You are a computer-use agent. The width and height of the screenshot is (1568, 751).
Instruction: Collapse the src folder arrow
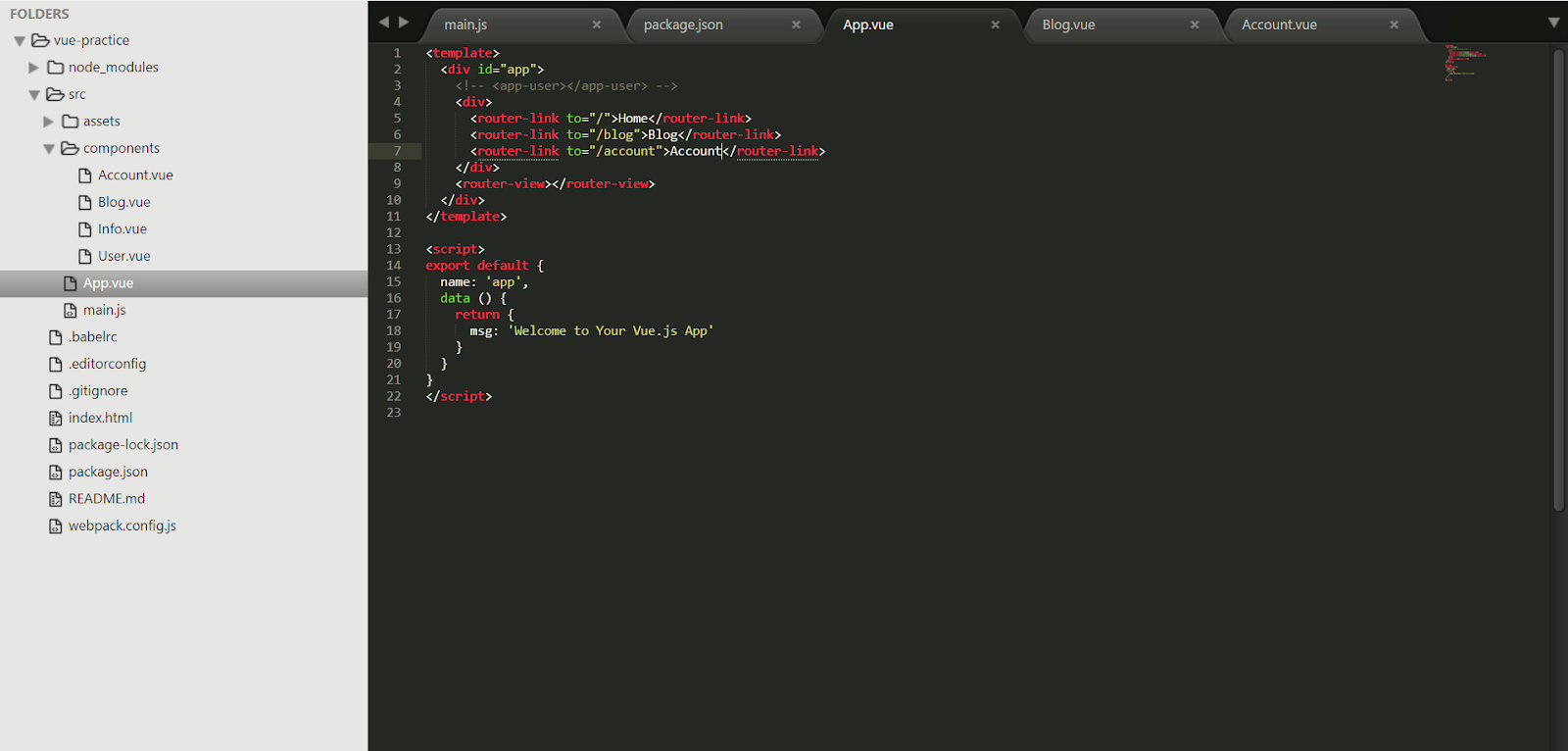click(x=34, y=95)
